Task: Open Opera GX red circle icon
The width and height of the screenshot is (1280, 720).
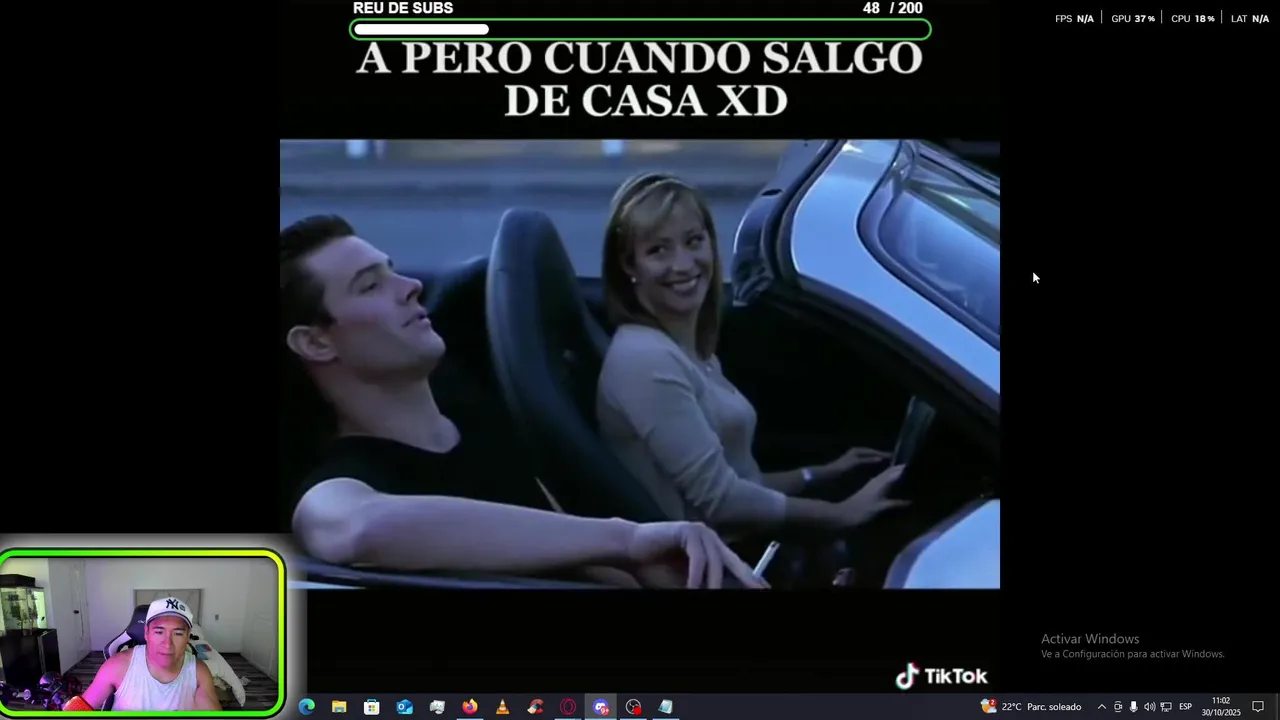Action: [x=568, y=707]
